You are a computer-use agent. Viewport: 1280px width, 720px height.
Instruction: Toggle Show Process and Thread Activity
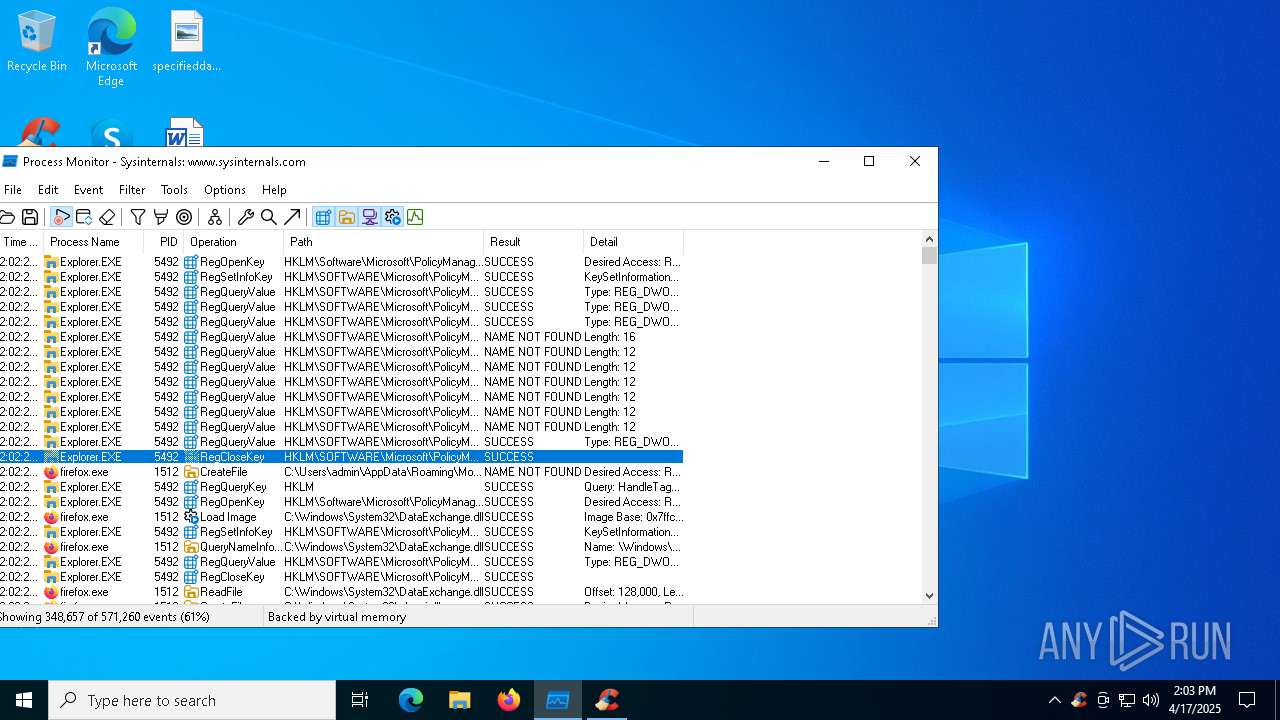(392, 217)
